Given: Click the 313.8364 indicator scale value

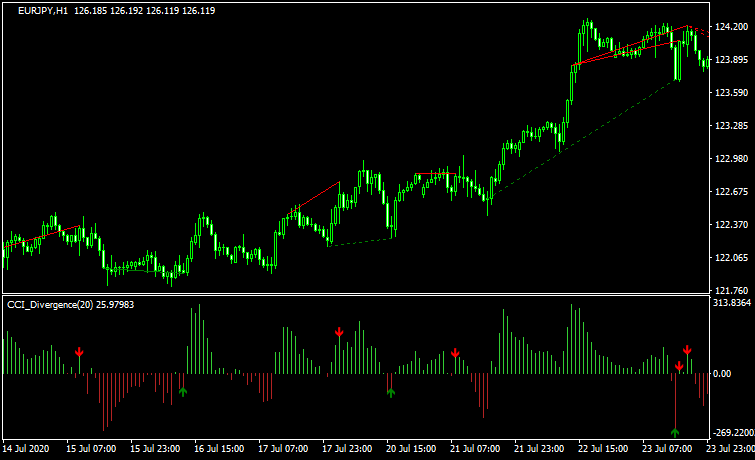Looking at the screenshot, I should 732,302.
